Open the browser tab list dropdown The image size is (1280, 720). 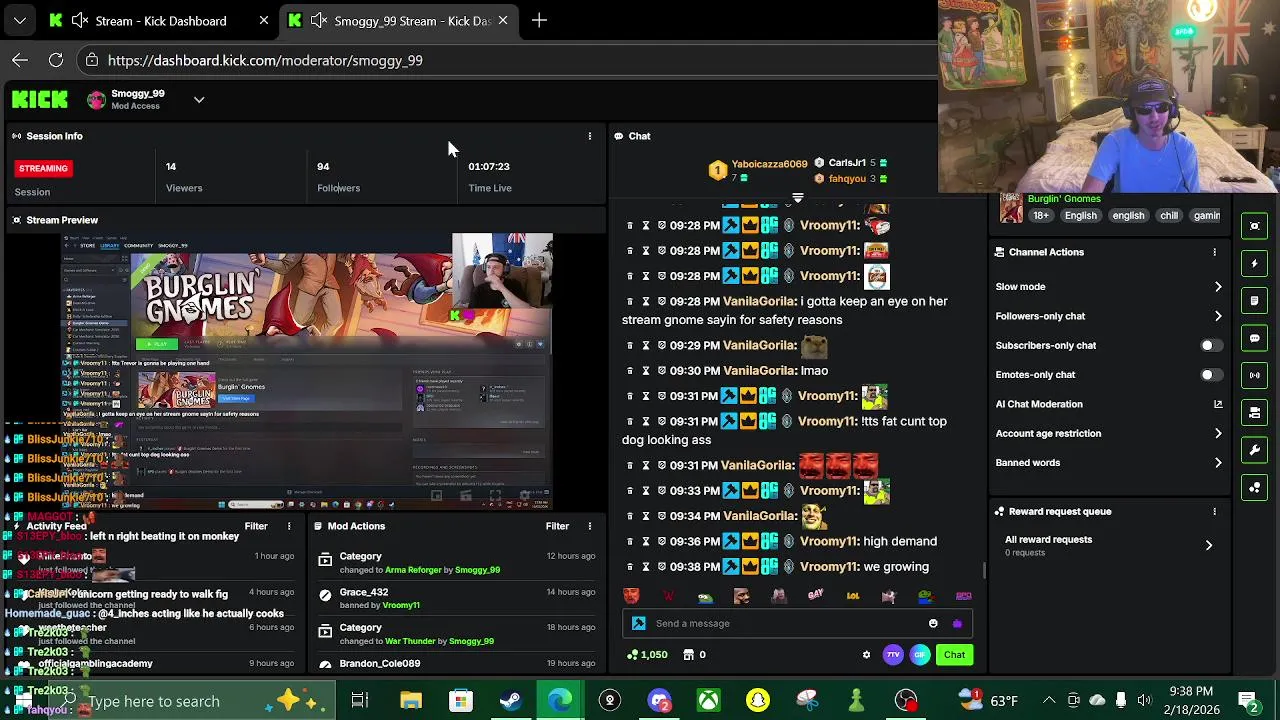coord(19,20)
